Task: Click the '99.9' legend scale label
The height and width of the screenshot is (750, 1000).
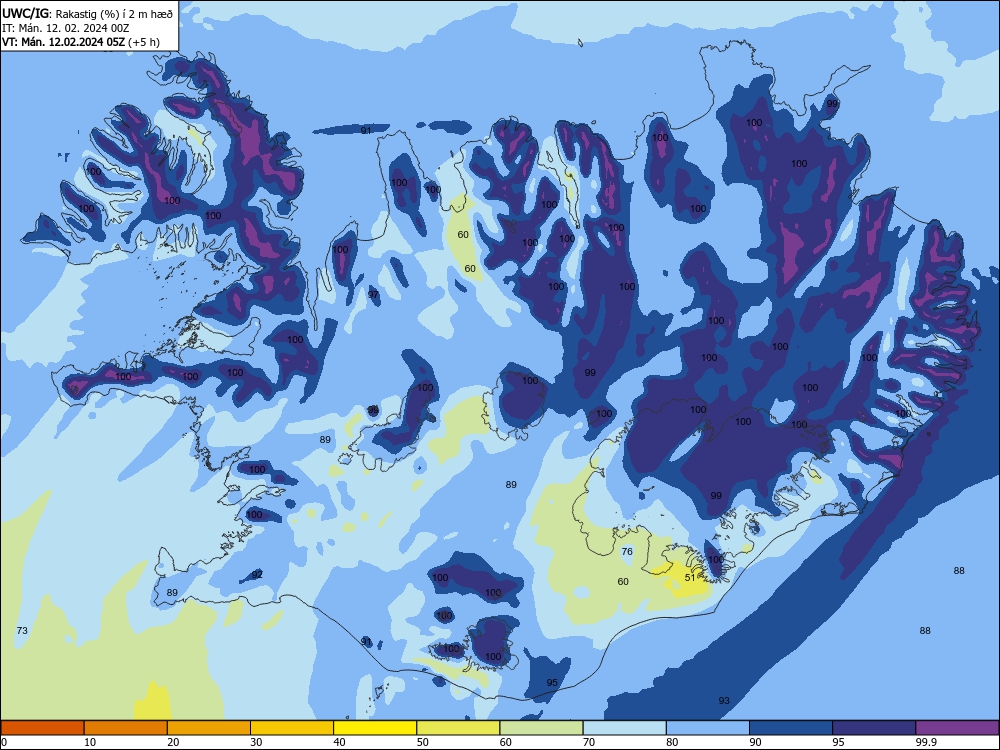Action: pos(926,742)
